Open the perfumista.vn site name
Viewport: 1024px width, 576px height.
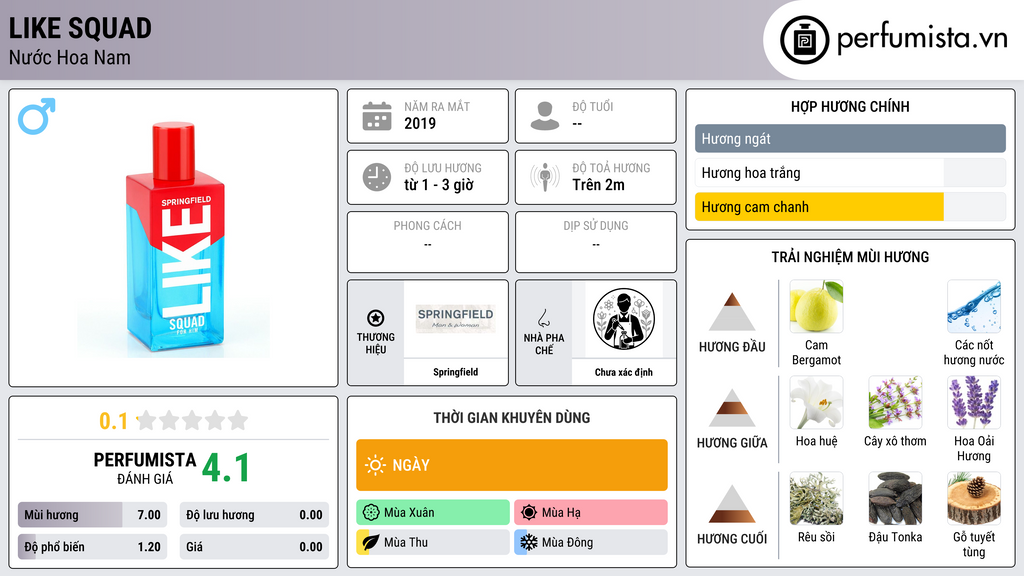(922, 38)
